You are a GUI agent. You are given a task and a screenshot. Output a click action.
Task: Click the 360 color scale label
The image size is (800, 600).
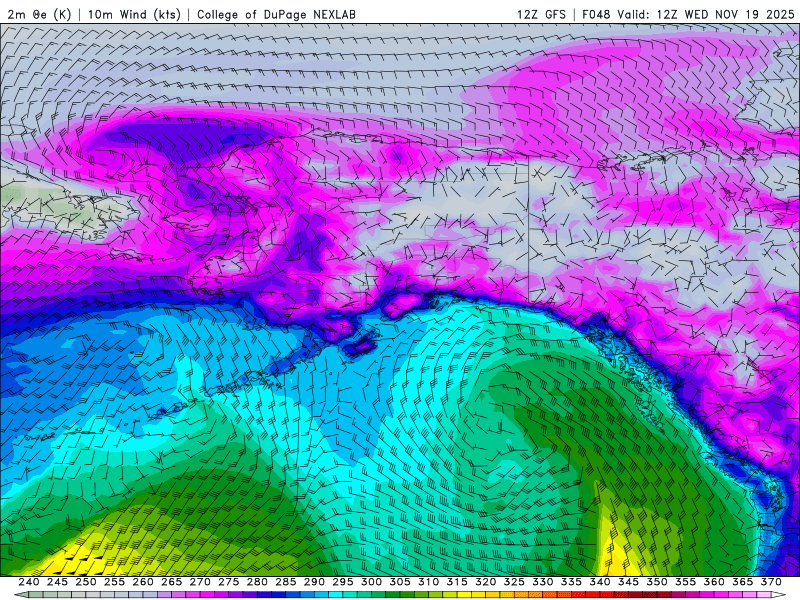click(714, 582)
